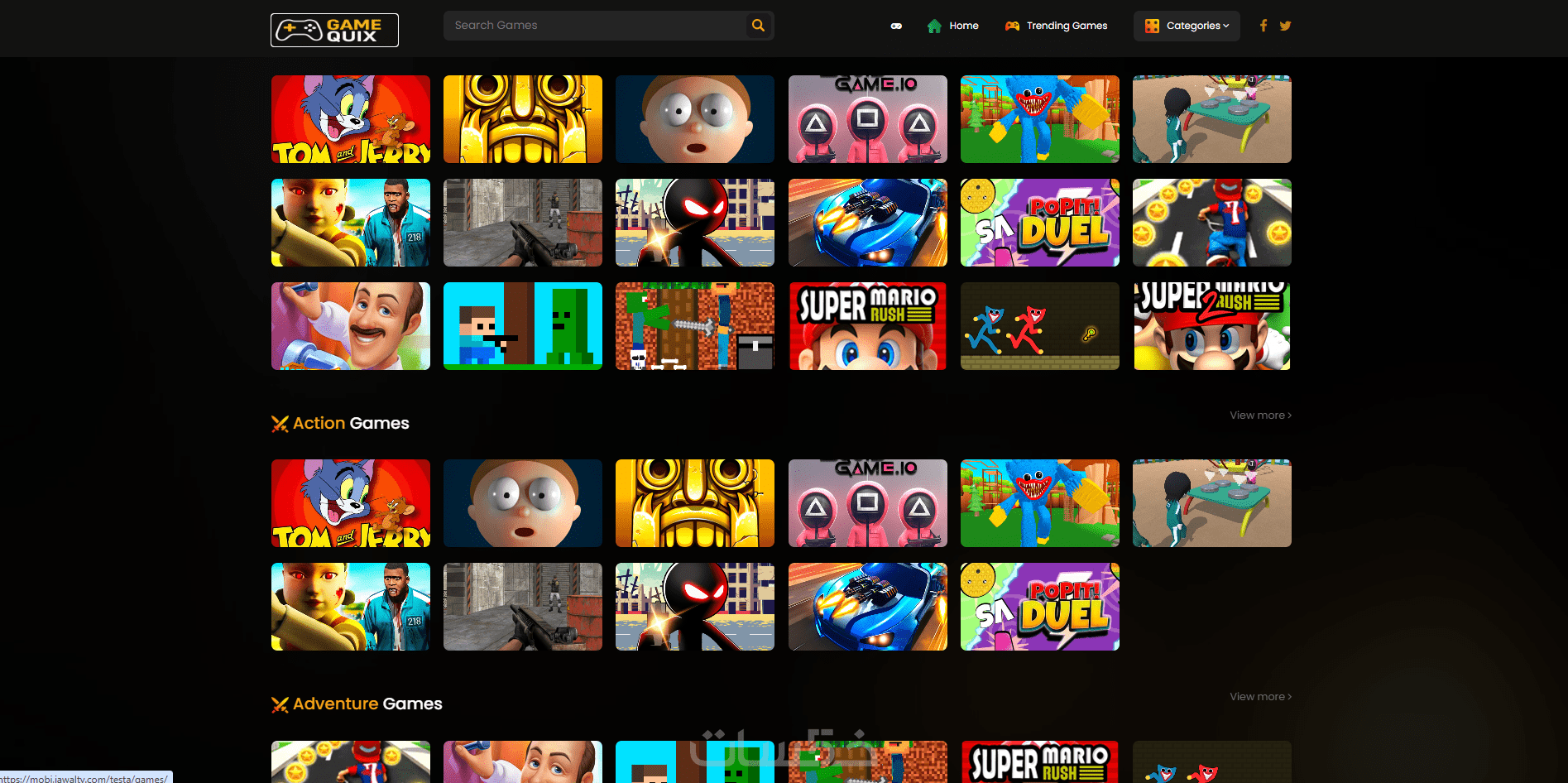Open GAME.IO pink guards in Action Games
Viewport: 1568px width, 783px height.
pos(868,503)
